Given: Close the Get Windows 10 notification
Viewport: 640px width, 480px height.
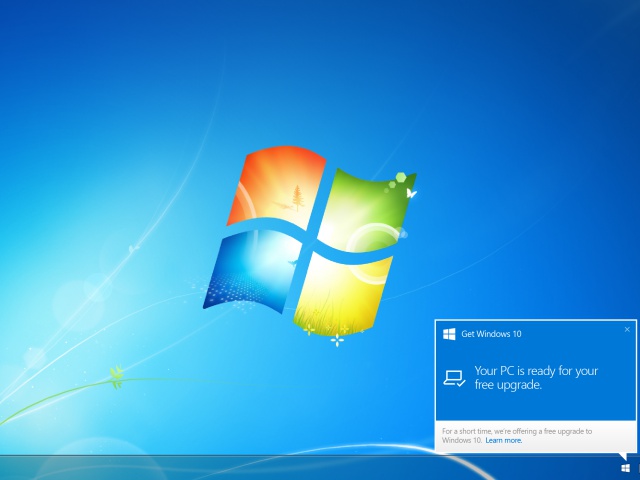Looking at the screenshot, I should coord(627,329).
